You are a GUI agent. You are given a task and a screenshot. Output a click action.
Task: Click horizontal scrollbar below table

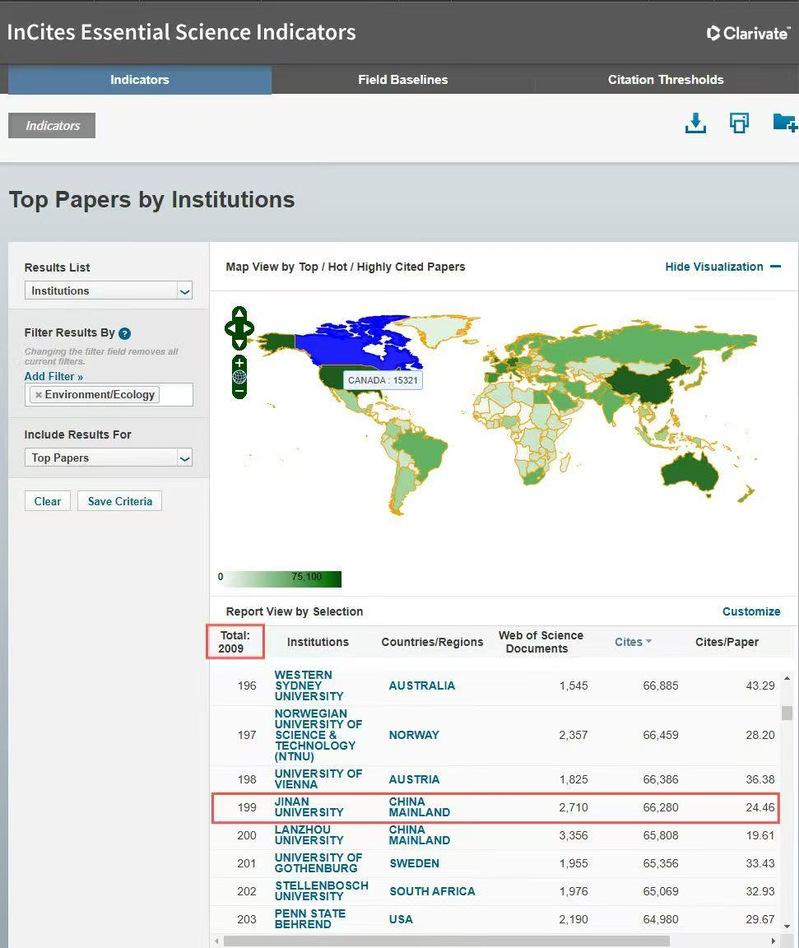pos(447,941)
